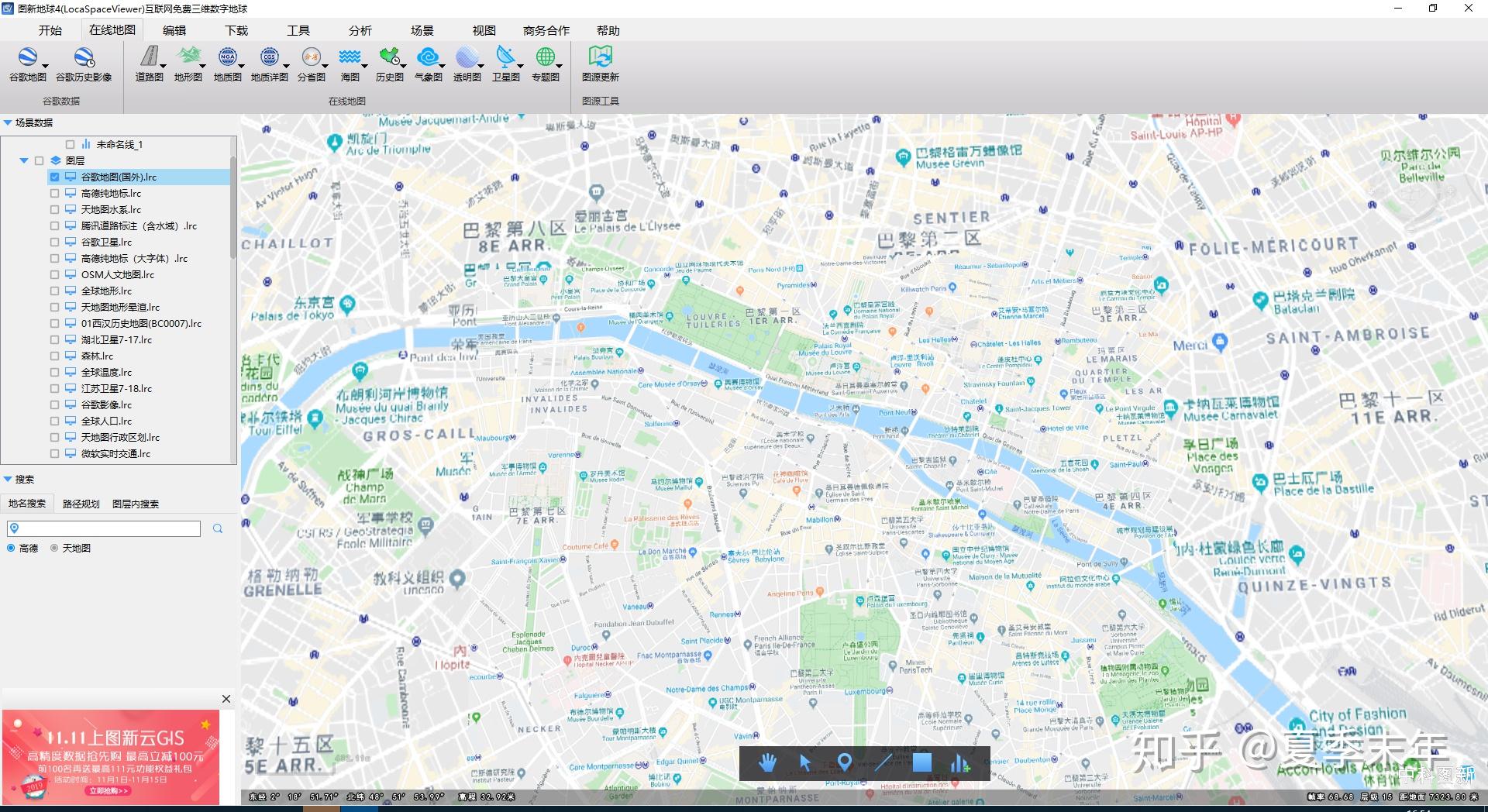Choose the line drawing tool
1488x812 pixels.
point(883,763)
